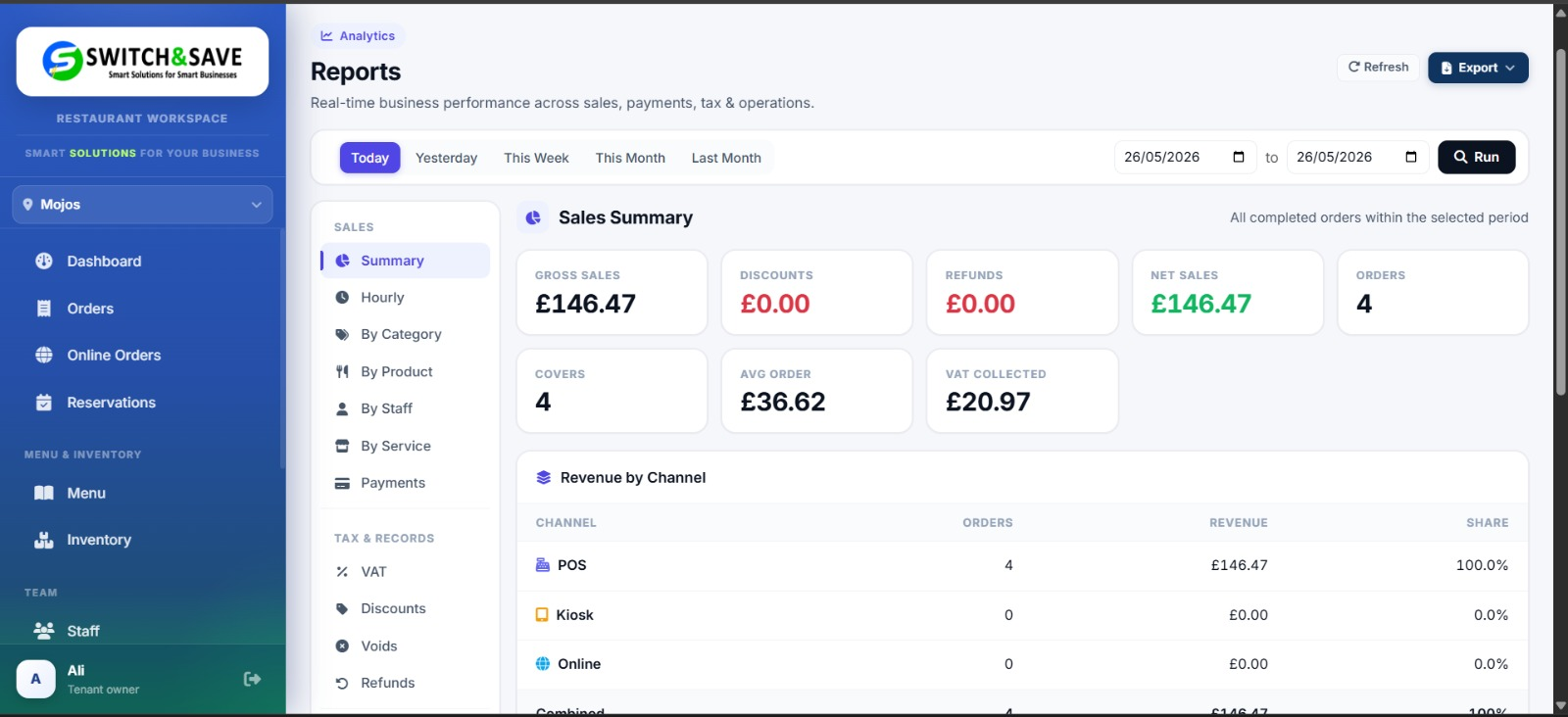Open the start date calendar picker
The width and height of the screenshot is (1568, 717).
[1239, 157]
